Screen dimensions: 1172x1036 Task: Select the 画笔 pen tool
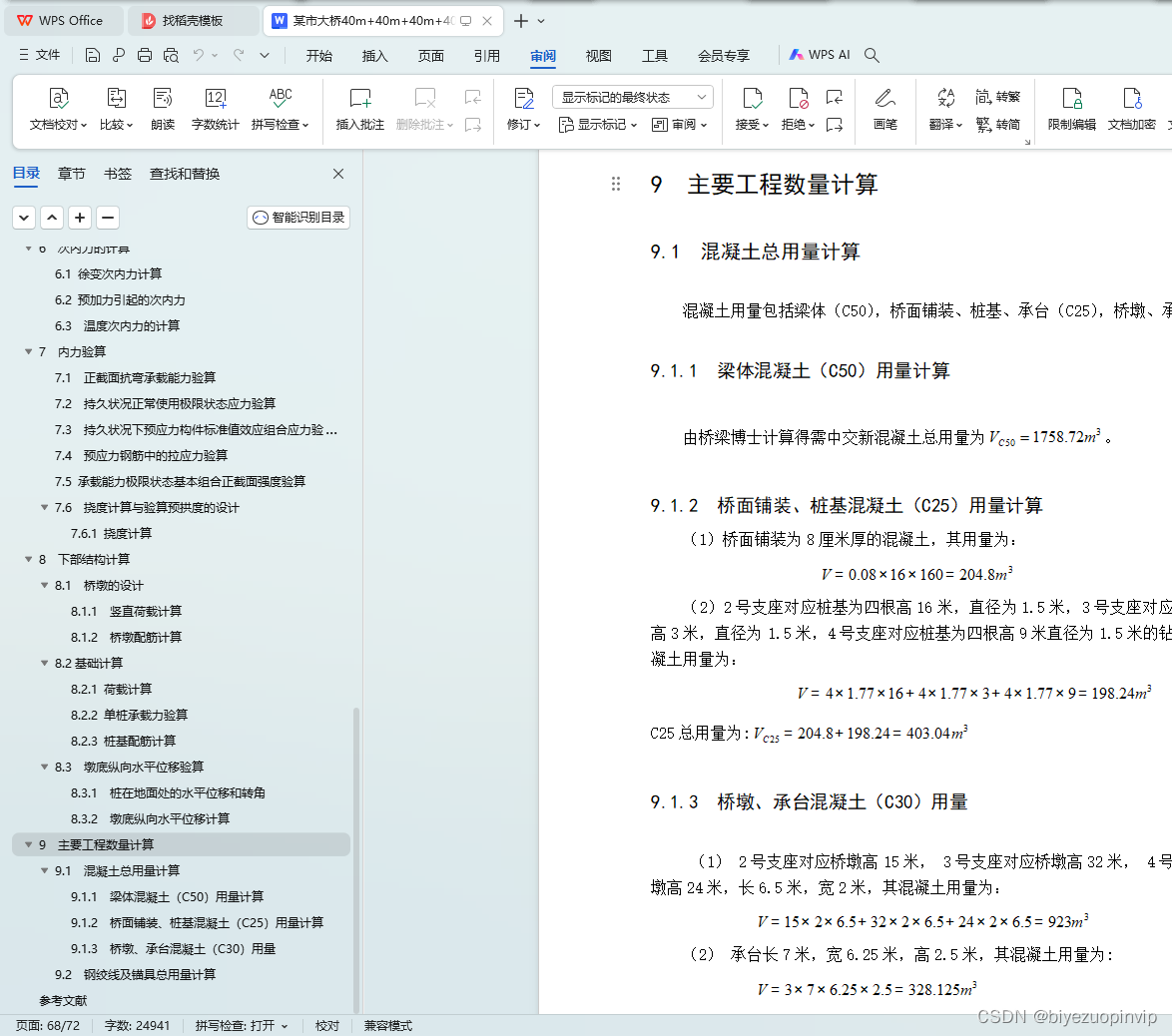(884, 109)
